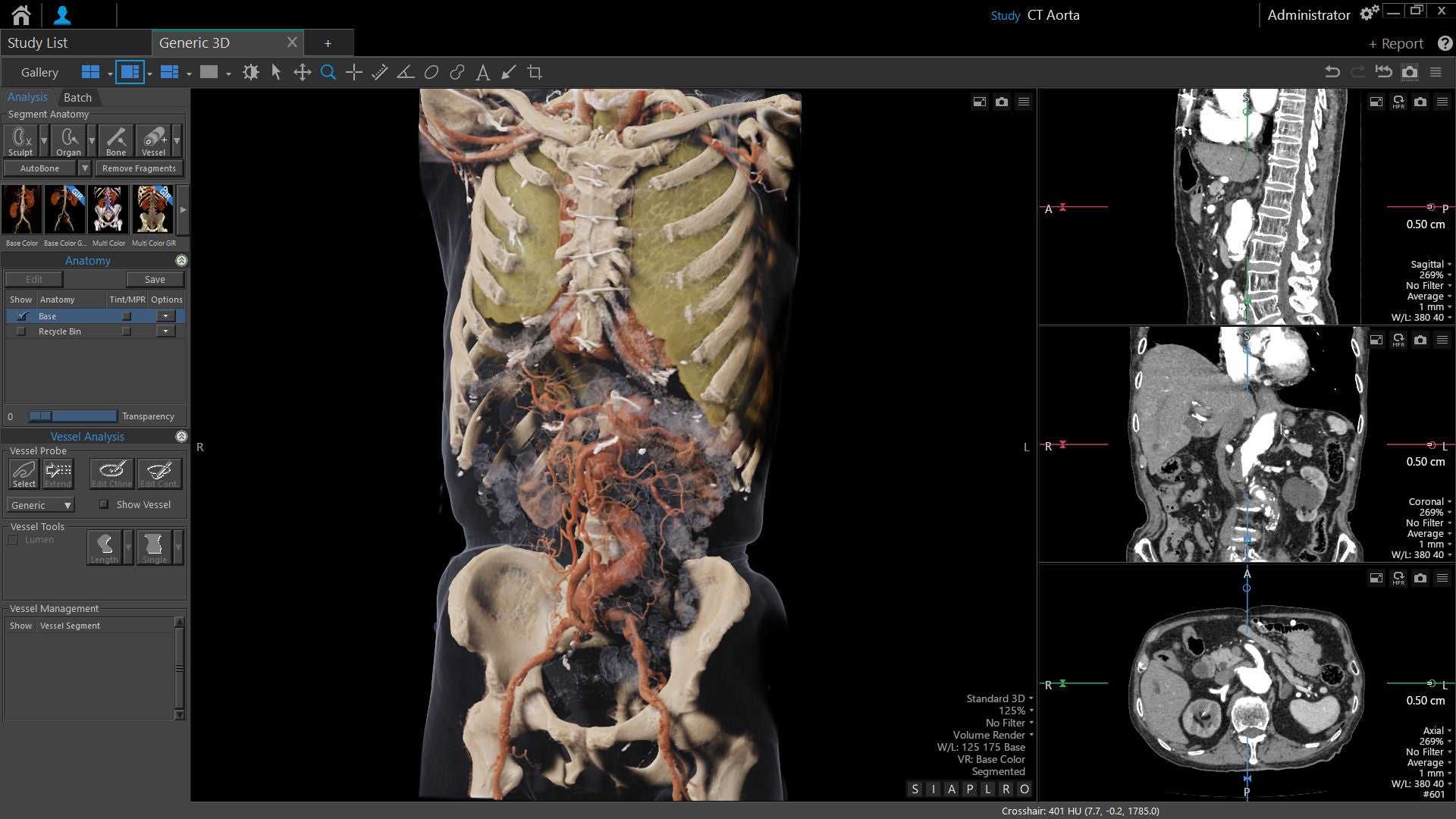Select the Sculpt segmentation tool

tap(20, 141)
